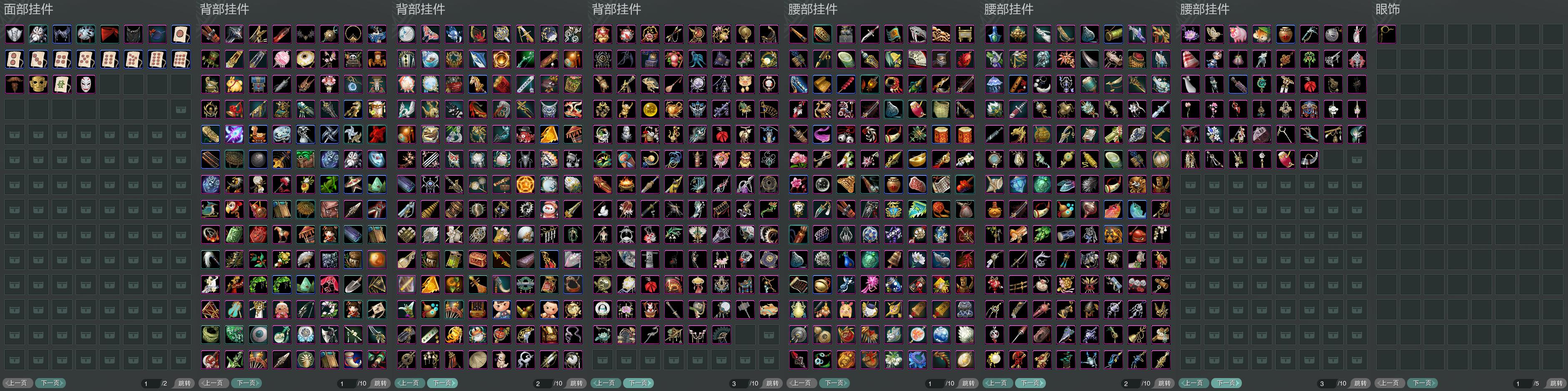The width and height of the screenshot is (1568, 391).
Task: Click 跳转 in back accessory page 2 panel
Action: pyautogui.click(x=576, y=383)
